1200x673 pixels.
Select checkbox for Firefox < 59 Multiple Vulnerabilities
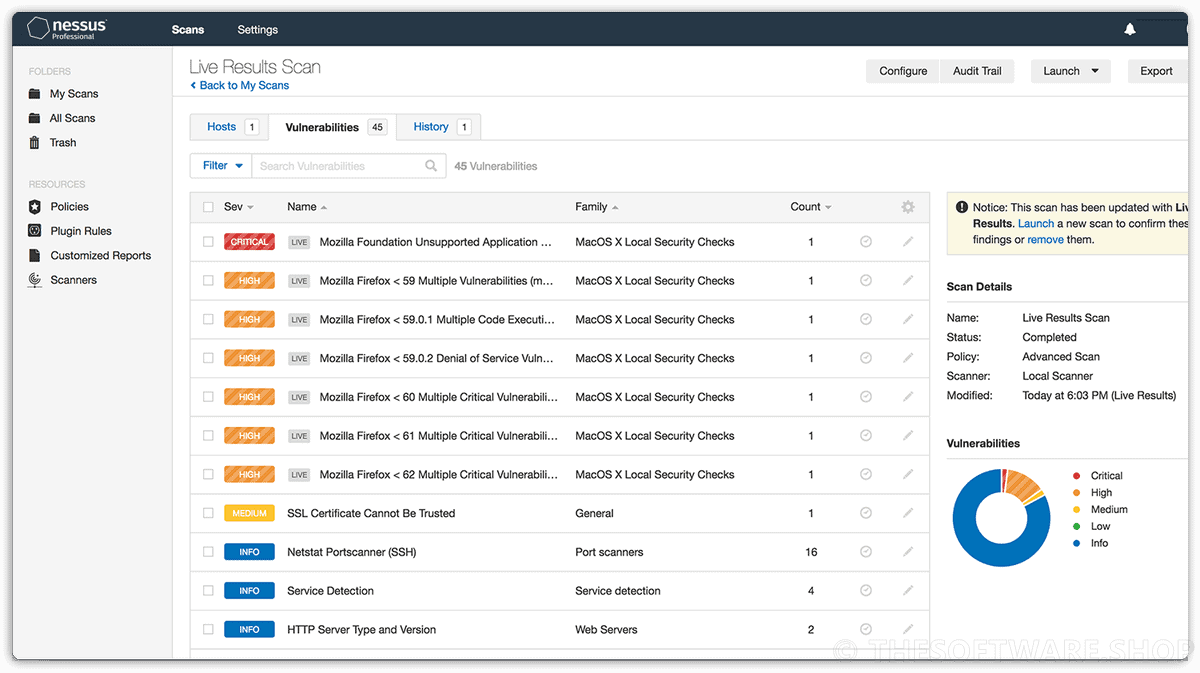(x=208, y=281)
